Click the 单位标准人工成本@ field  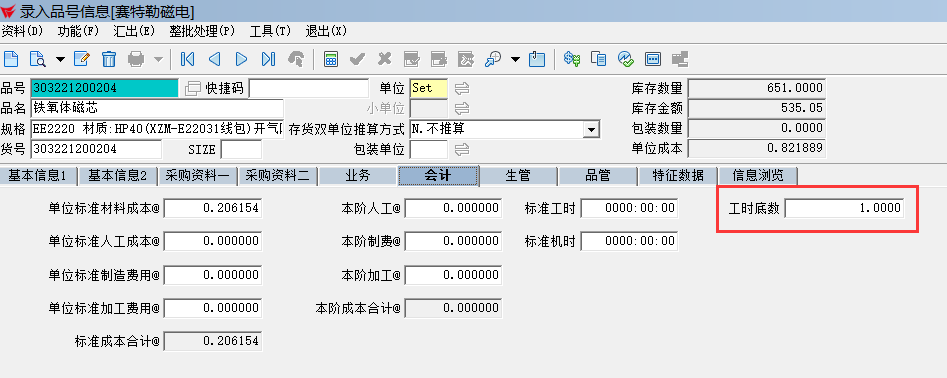(213, 241)
